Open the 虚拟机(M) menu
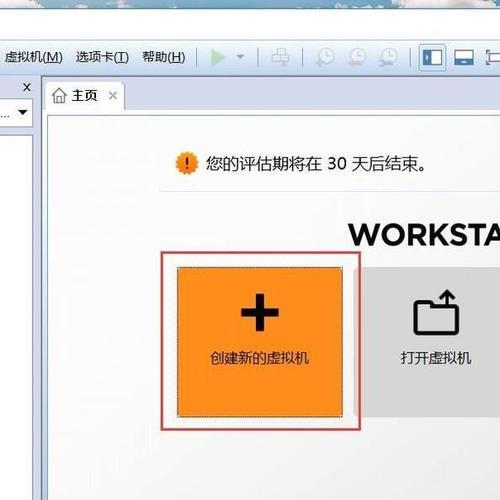The width and height of the screenshot is (500, 500). click(x=33, y=57)
